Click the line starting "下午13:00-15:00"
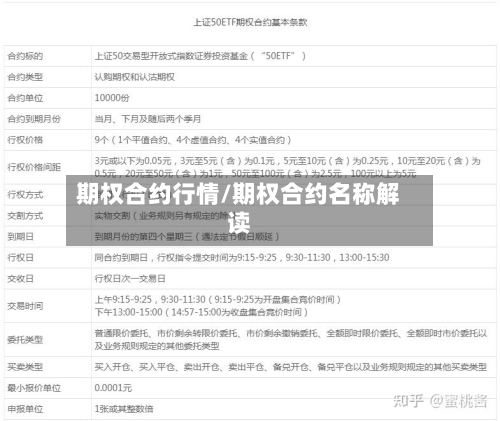 201,312
